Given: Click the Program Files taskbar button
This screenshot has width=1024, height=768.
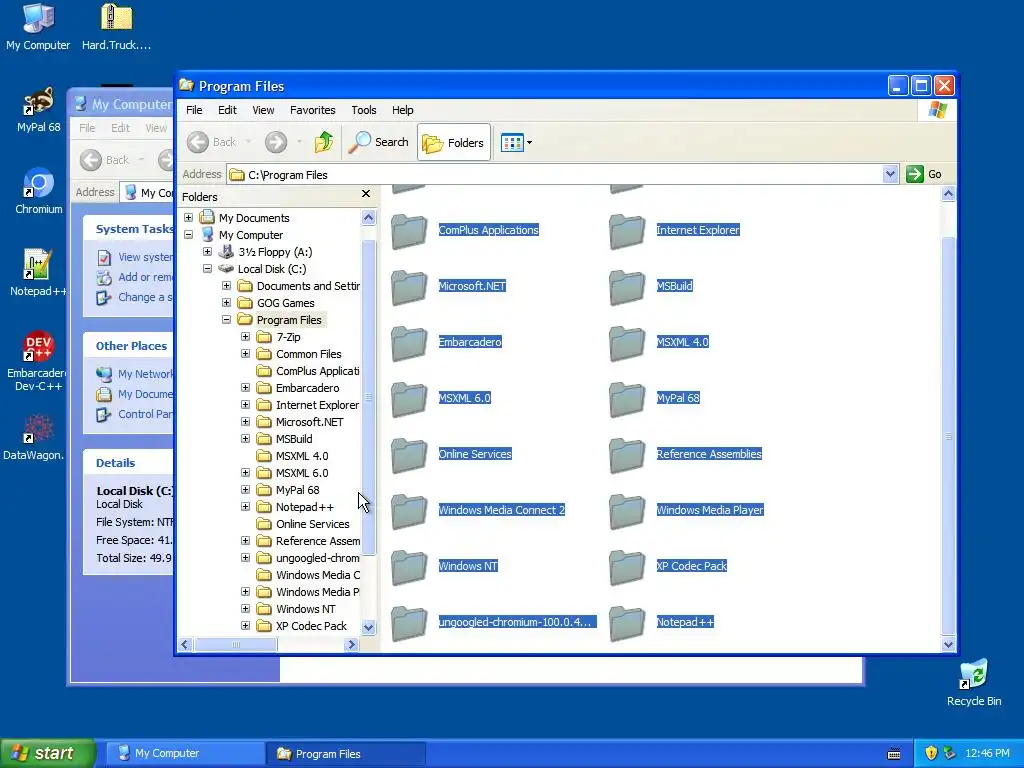Looking at the screenshot, I should point(346,753).
